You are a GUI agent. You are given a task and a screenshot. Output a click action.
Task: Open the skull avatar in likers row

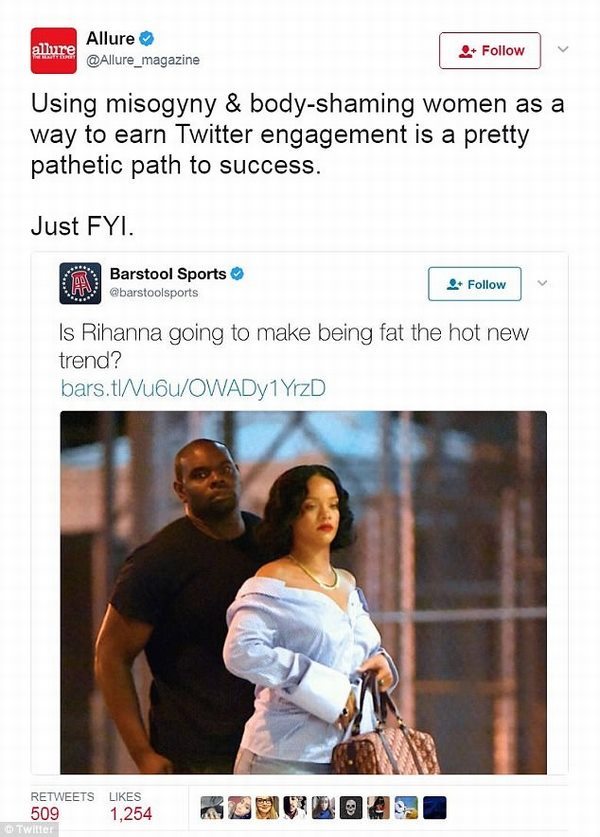point(351,807)
